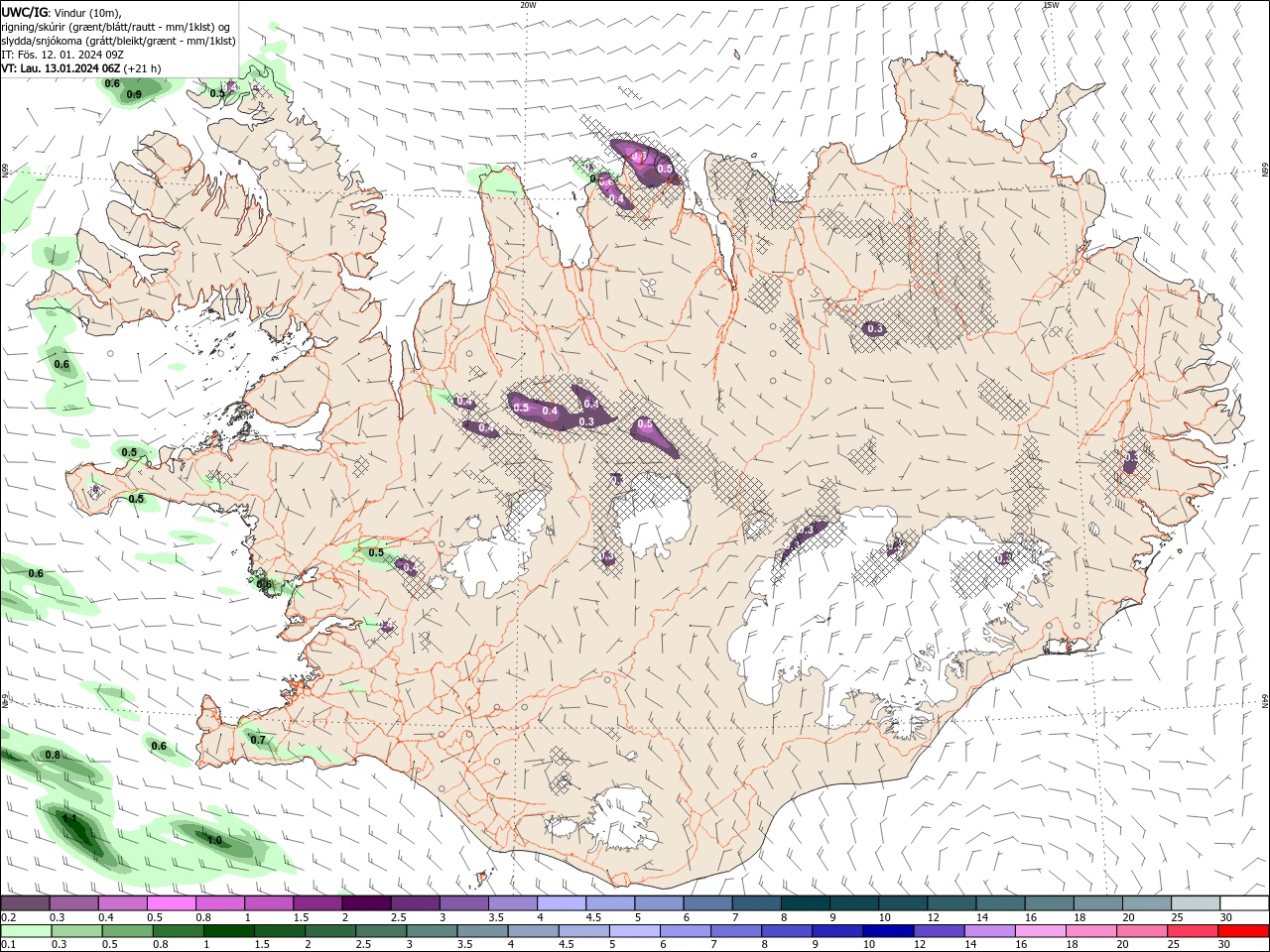1270x952 pixels.
Task: Click the palest green rain swatch at 0.1
Action: (25, 931)
